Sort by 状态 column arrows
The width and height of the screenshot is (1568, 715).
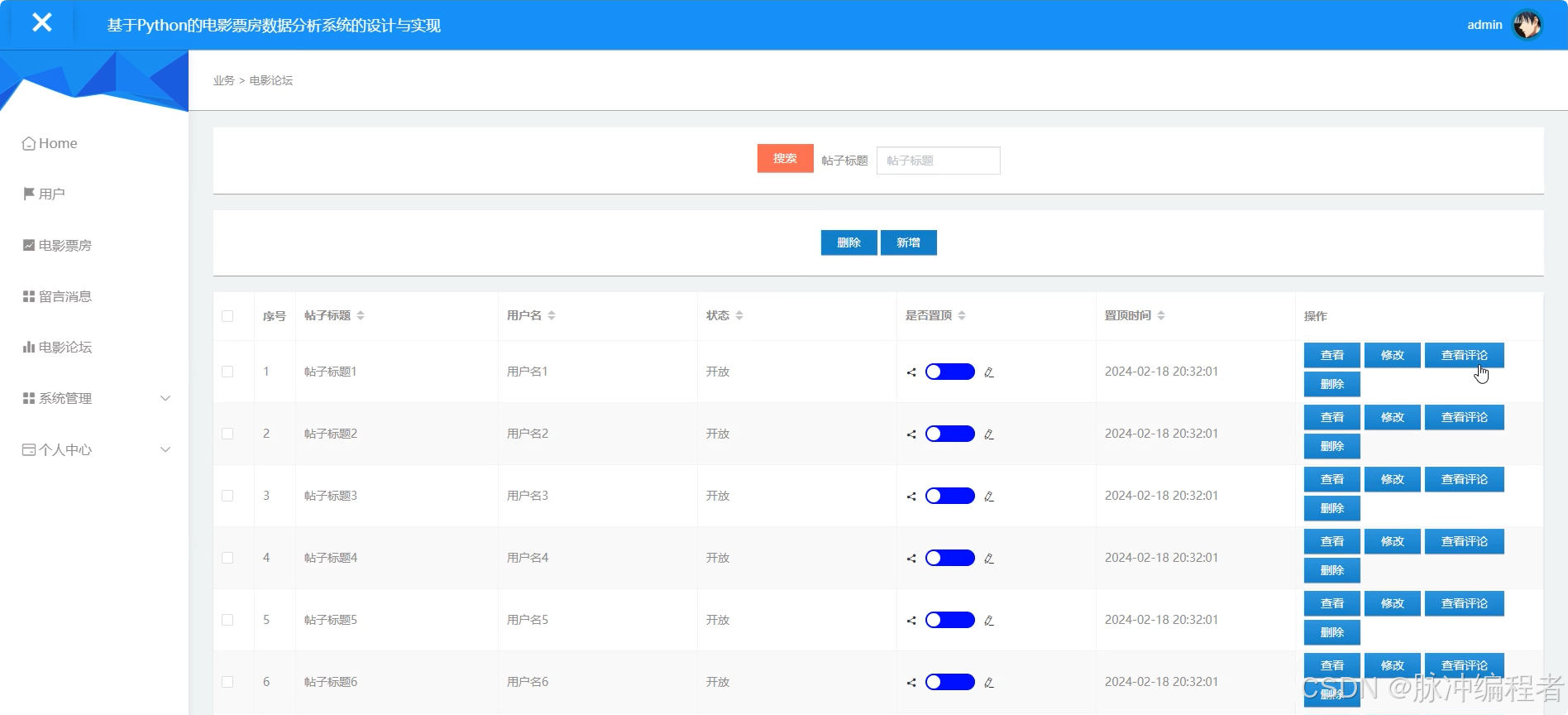[x=739, y=315]
